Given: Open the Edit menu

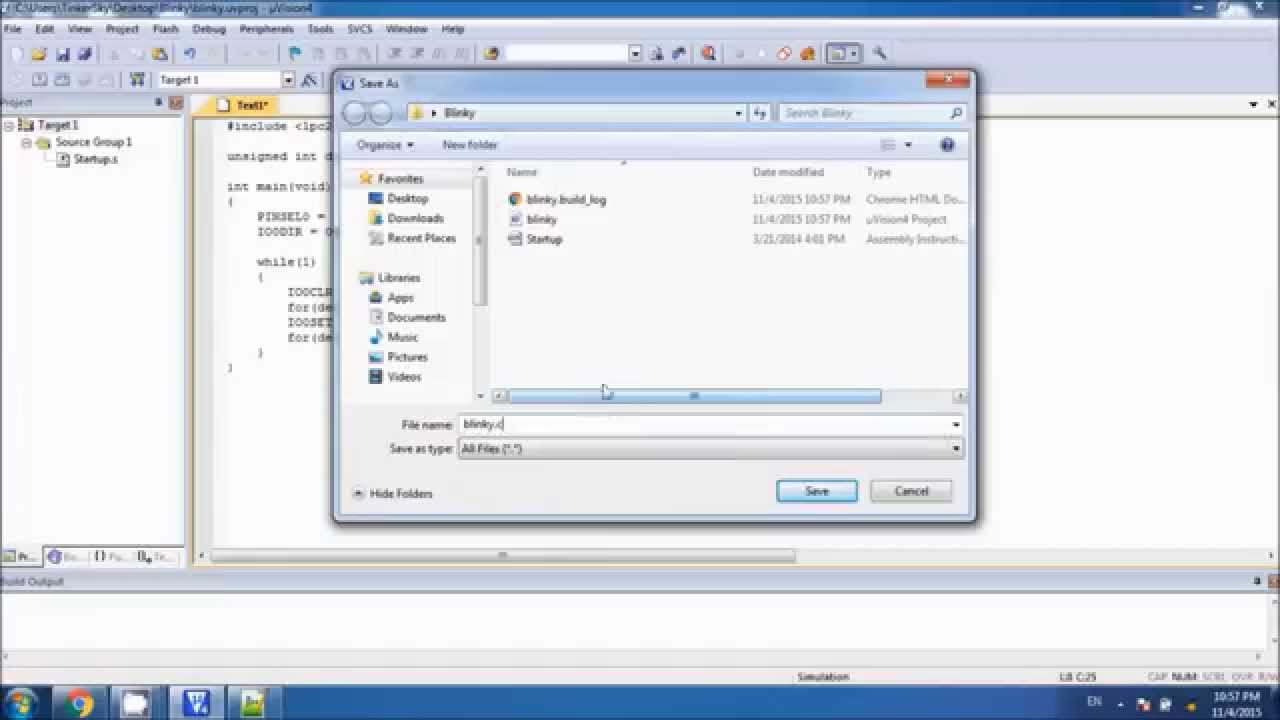Looking at the screenshot, I should point(44,29).
